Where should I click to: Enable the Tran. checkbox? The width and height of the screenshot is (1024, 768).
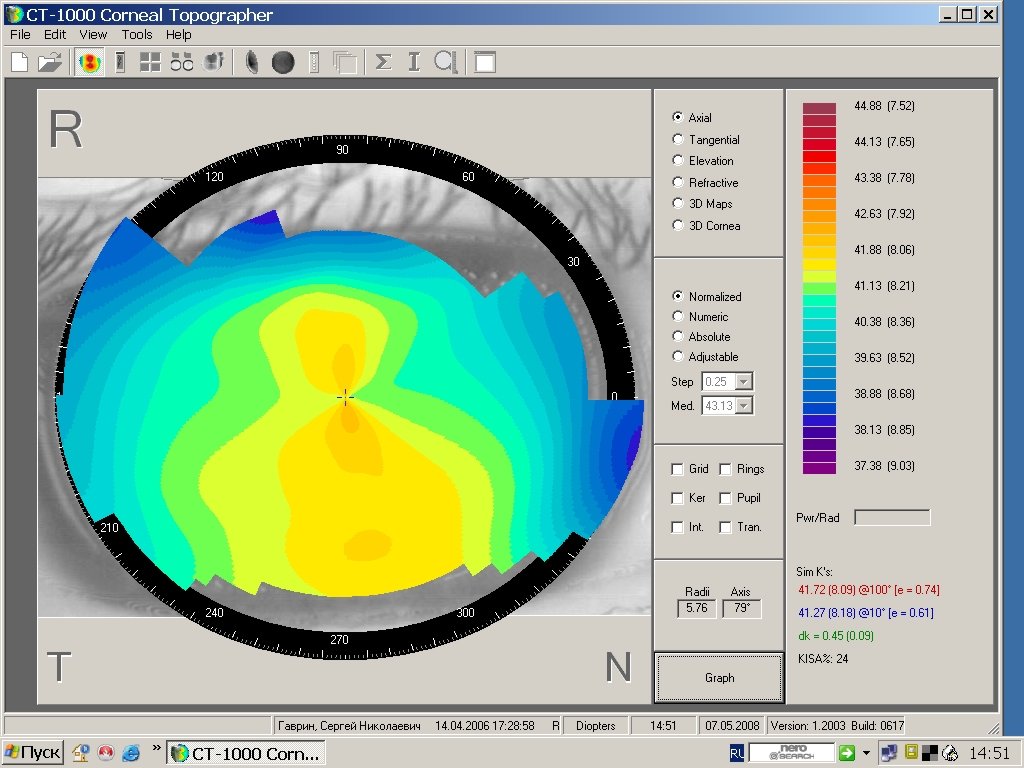(x=725, y=527)
